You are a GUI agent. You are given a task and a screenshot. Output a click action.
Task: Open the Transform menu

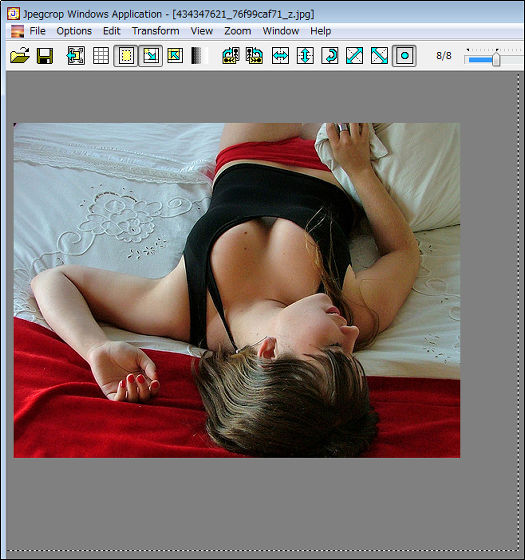156,31
